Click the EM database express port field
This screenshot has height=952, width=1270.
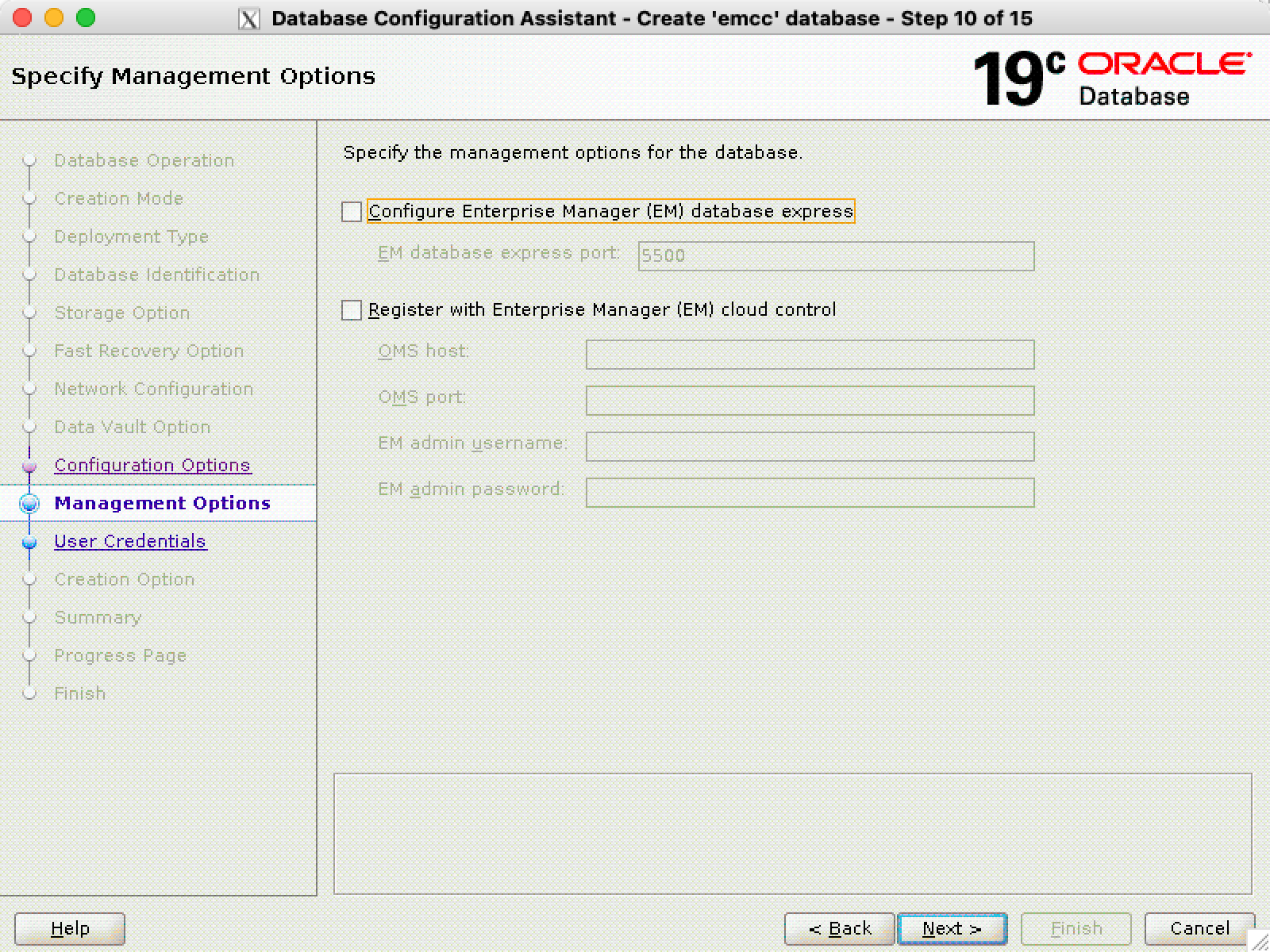(836, 256)
